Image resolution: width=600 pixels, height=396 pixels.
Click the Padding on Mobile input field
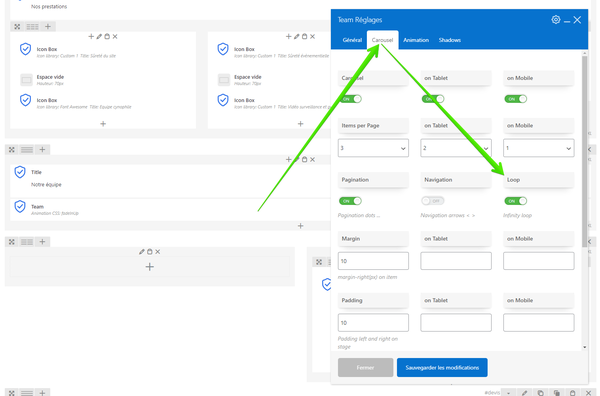pyautogui.click(x=539, y=323)
